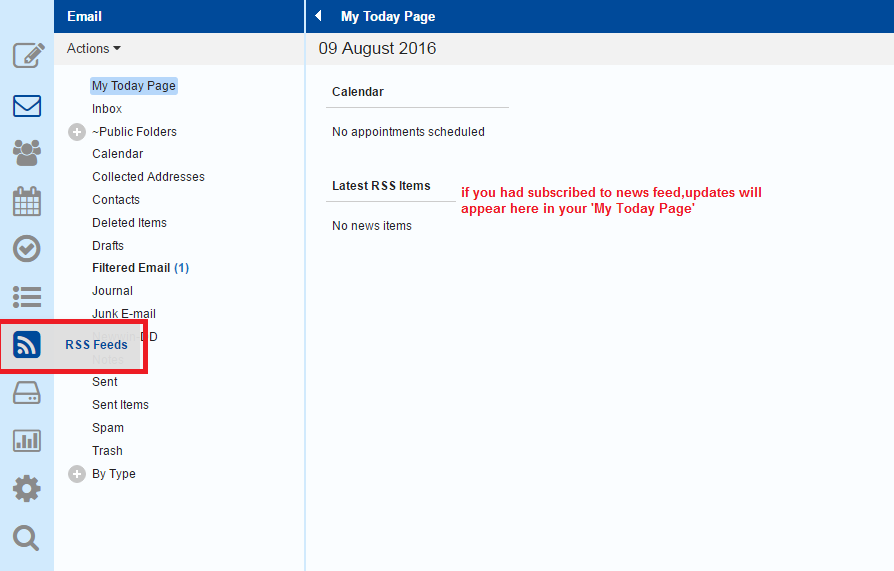The image size is (894, 571).
Task: Select My Today Page folder
Action: 134,86
